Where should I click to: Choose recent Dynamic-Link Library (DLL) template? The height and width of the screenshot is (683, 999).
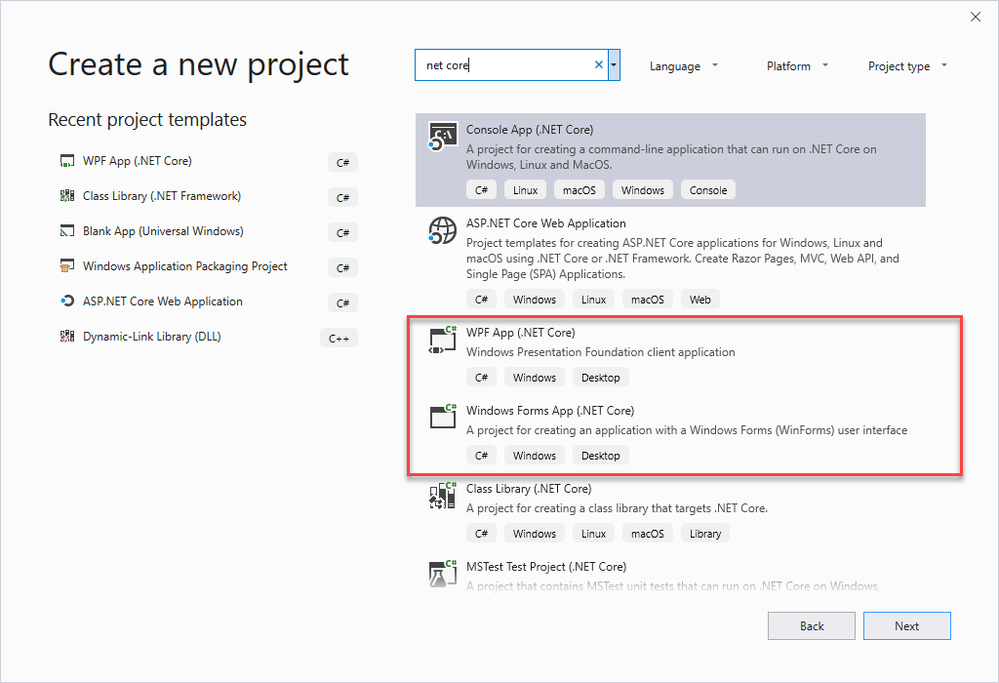(152, 336)
